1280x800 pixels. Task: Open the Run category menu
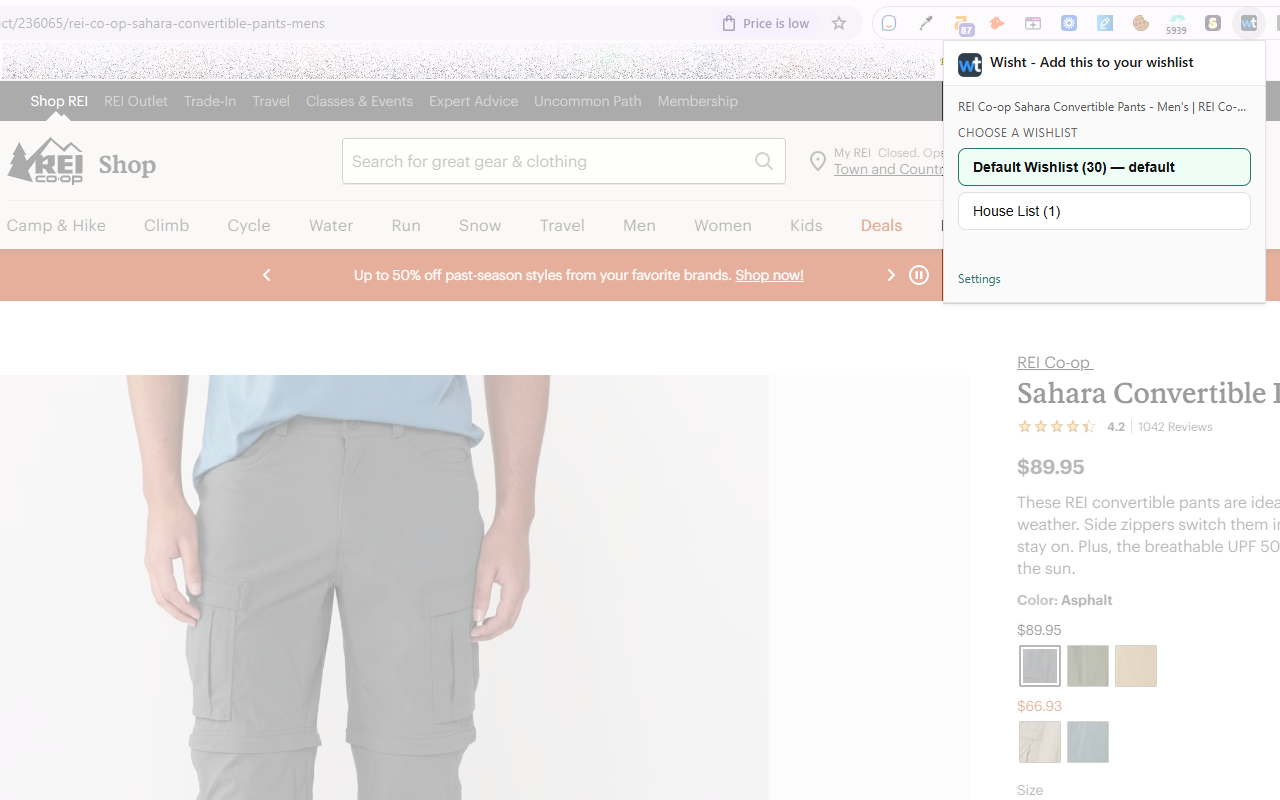tap(406, 225)
